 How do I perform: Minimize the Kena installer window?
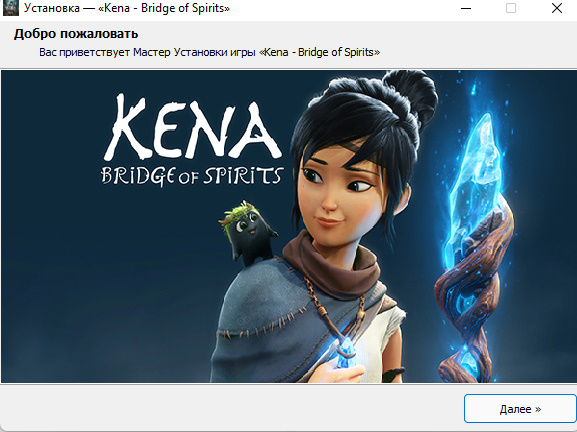466,8
